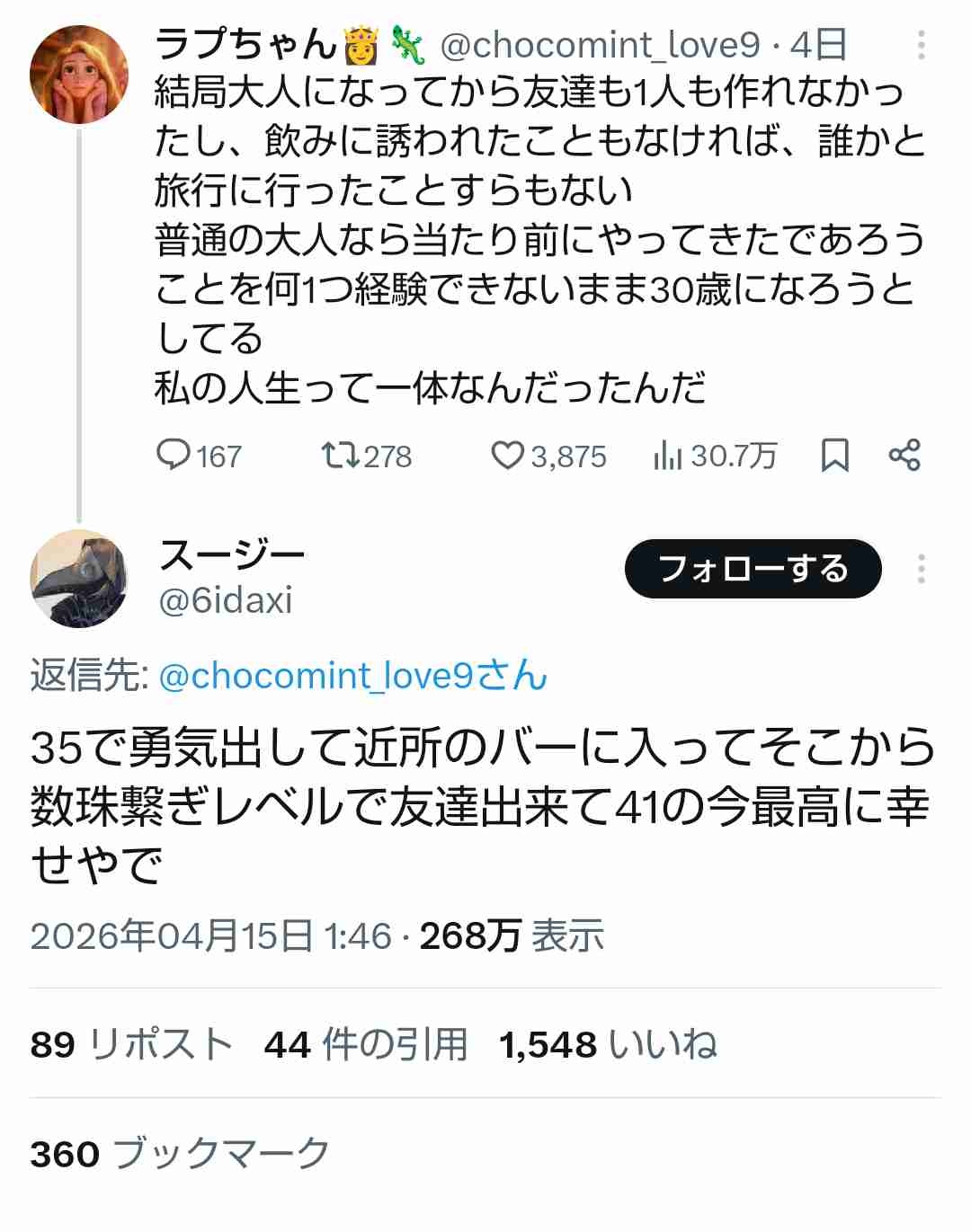Open スージー's plague mask avatar

point(79,579)
